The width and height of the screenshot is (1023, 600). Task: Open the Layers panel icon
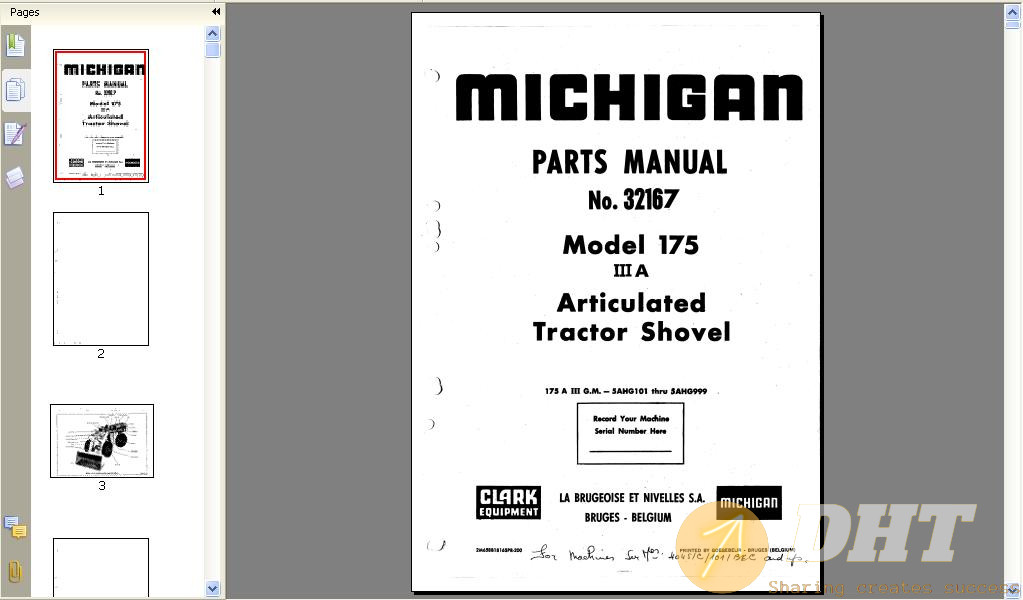[15, 177]
